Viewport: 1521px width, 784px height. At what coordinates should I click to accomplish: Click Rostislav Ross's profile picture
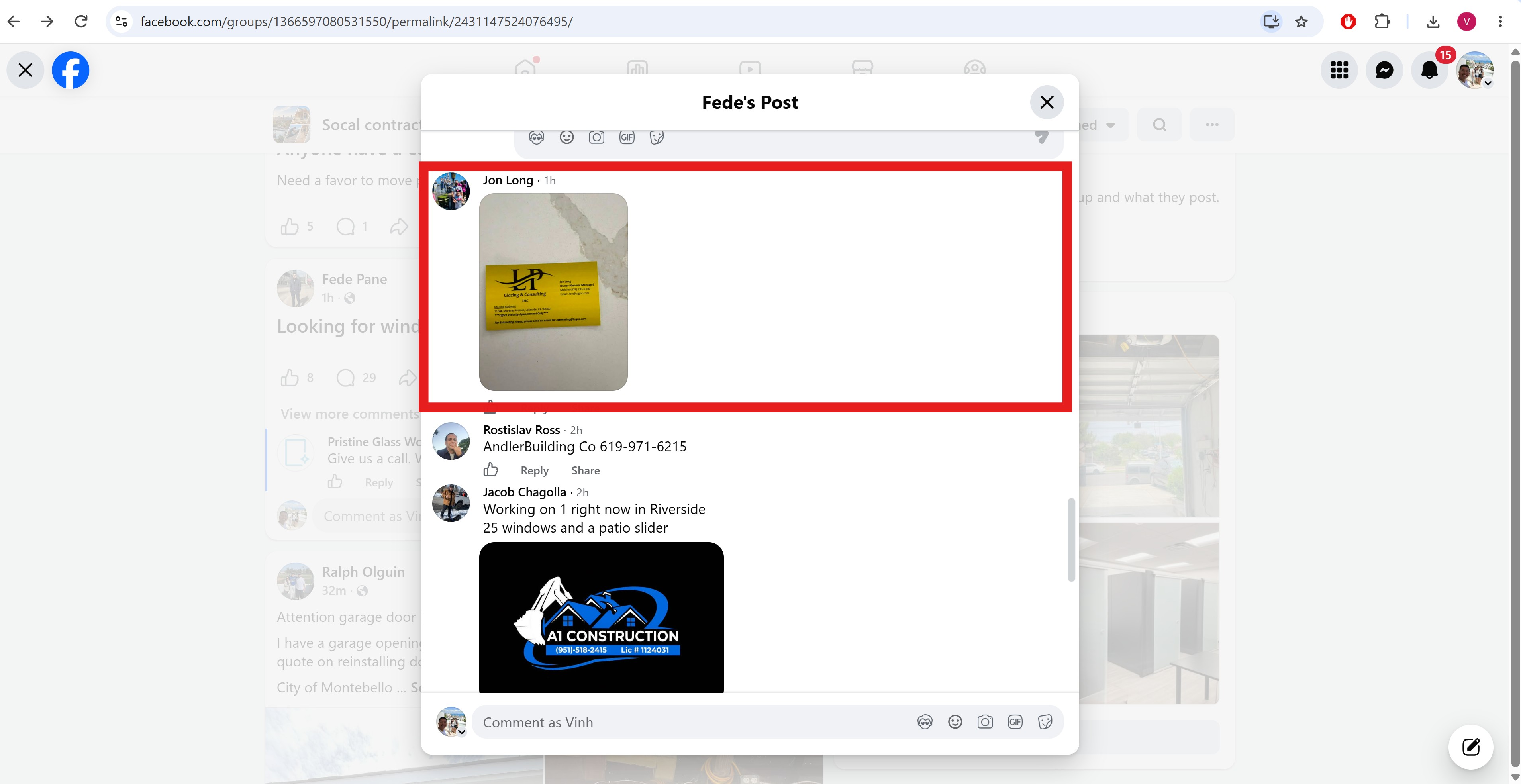(x=451, y=441)
